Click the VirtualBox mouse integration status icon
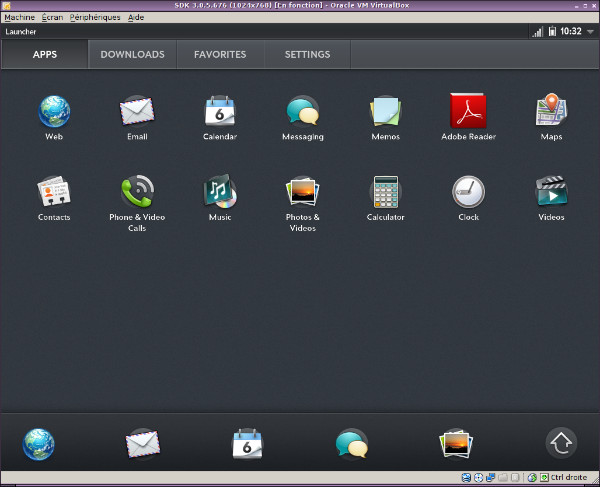The image size is (600, 487). 532,477
